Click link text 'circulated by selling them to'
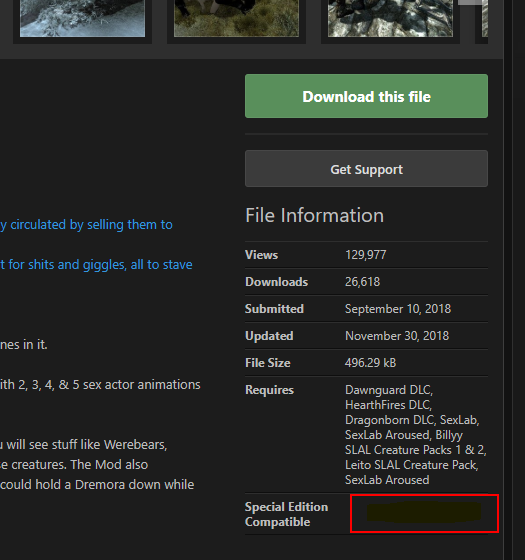This screenshot has width=525, height=560. click(x=91, y=225)
